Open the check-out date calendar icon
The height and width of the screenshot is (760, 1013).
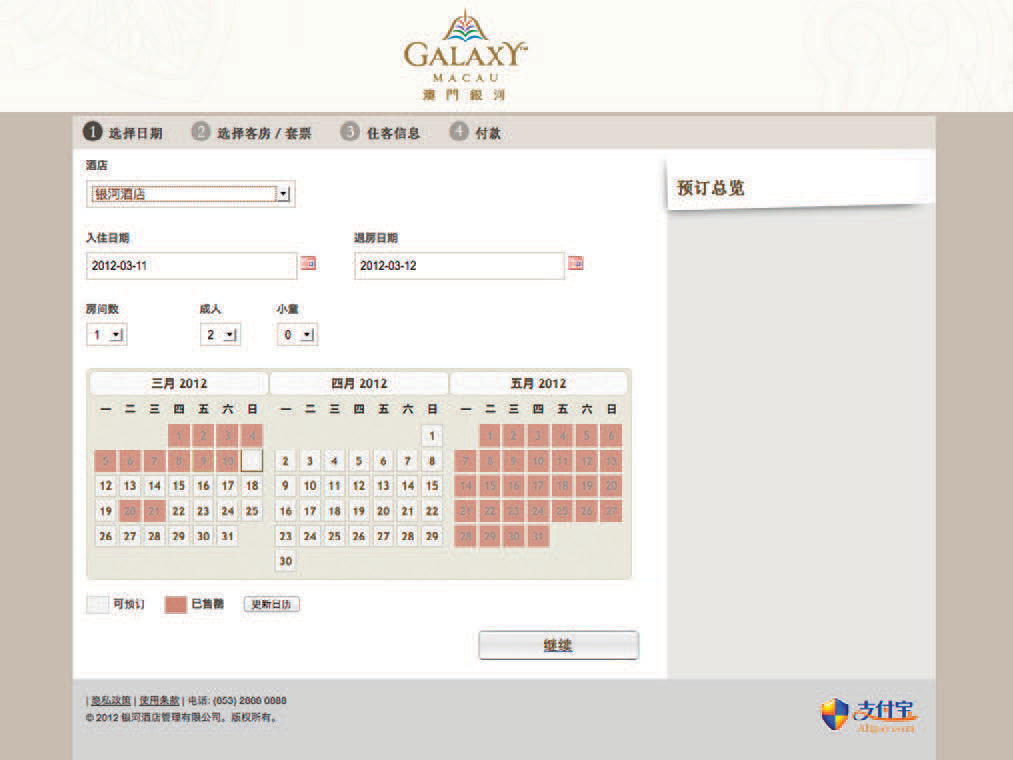[575, 264]
